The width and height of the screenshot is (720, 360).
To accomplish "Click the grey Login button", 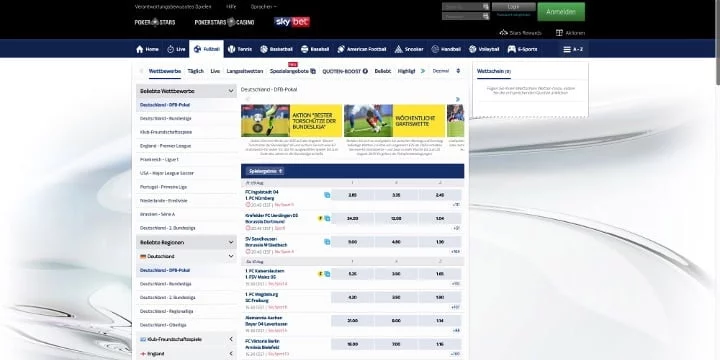I will 514,7.
